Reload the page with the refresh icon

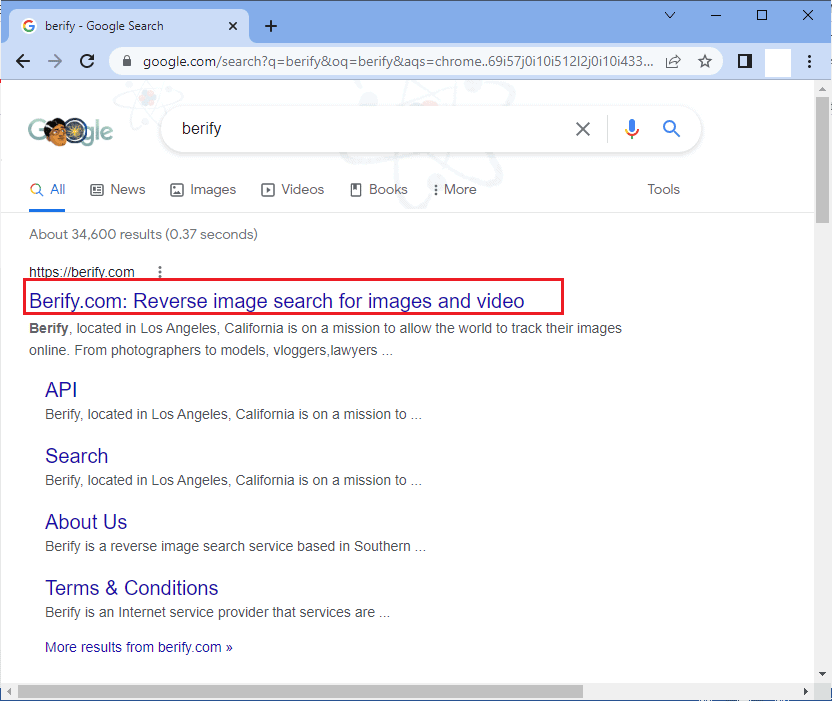[x=87, y=61]
